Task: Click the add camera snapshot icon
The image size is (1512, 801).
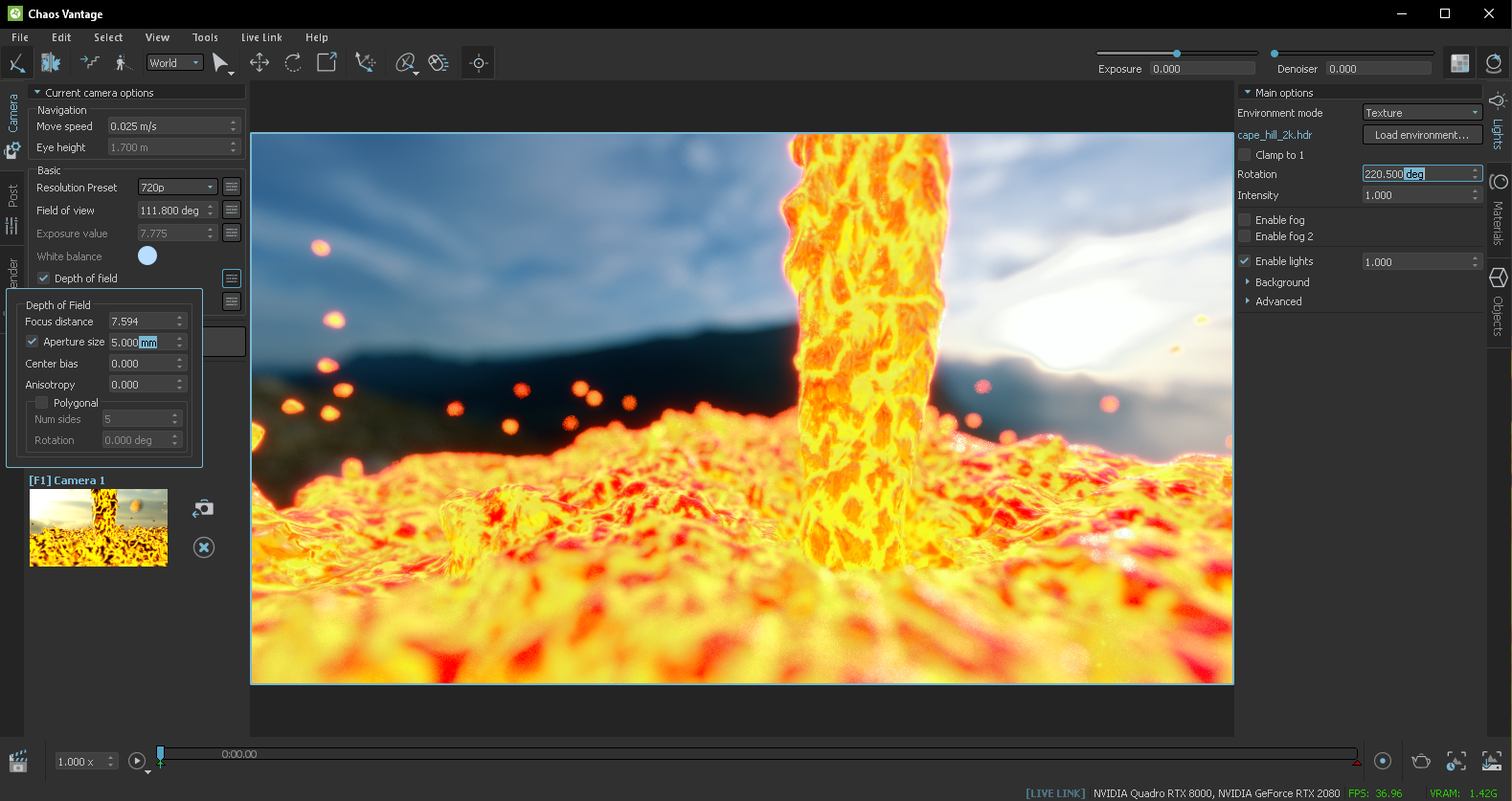Action: 203,508
